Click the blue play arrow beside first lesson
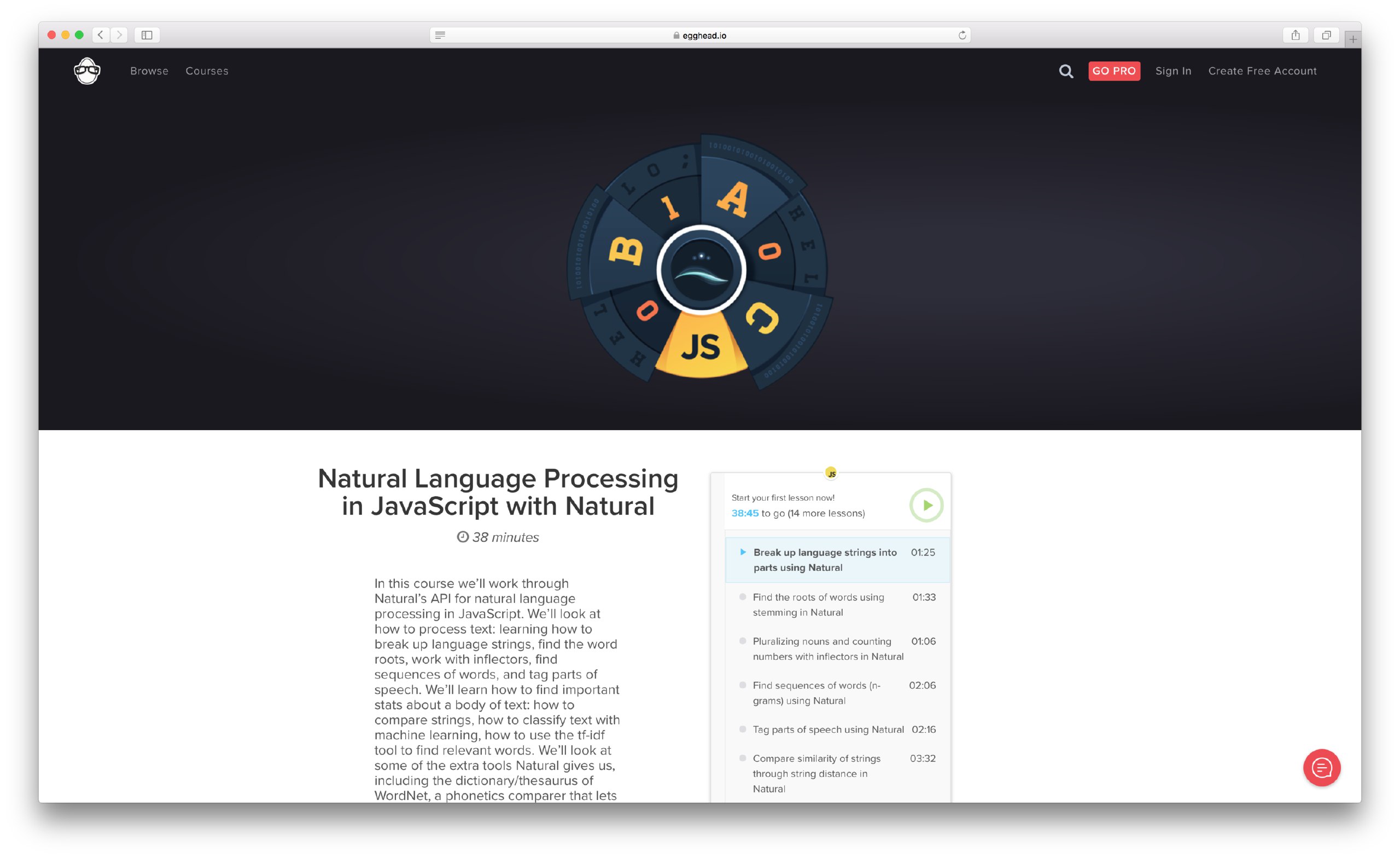 (x=743, y=552)
